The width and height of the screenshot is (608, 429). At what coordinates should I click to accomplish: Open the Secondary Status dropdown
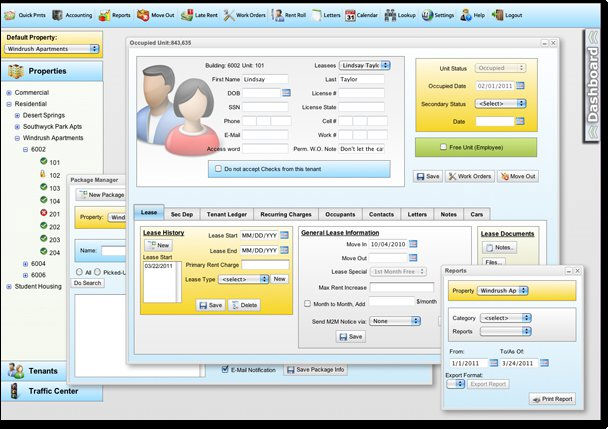500,104
